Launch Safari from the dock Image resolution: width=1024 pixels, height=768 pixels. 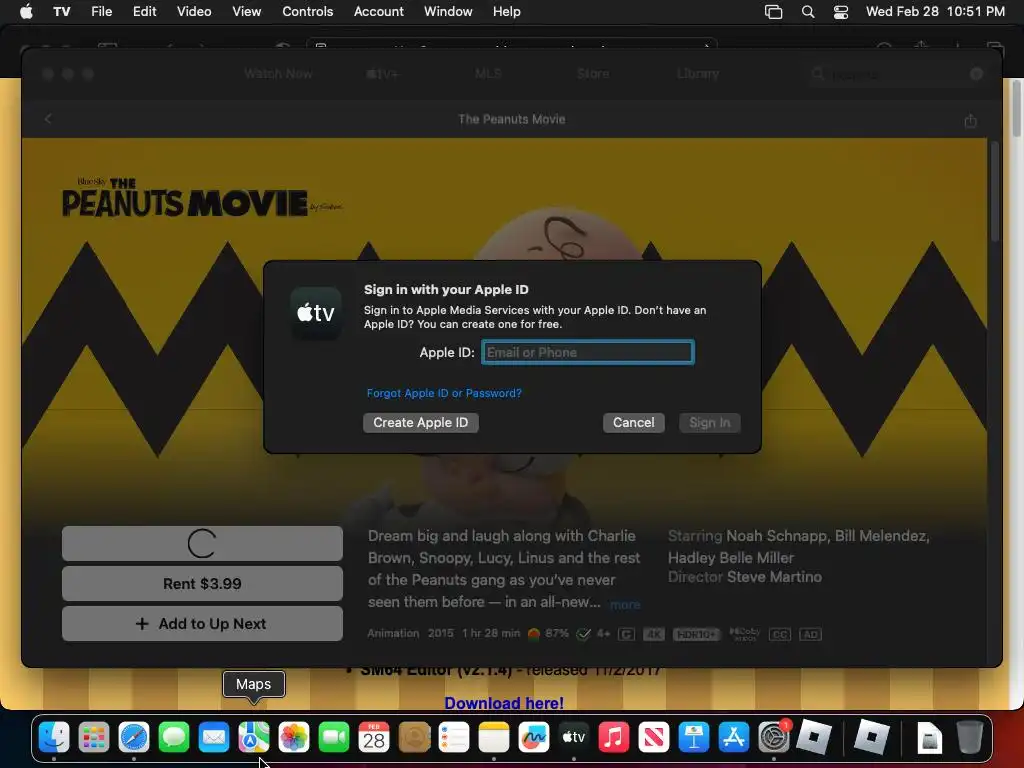tap(134, 738)
